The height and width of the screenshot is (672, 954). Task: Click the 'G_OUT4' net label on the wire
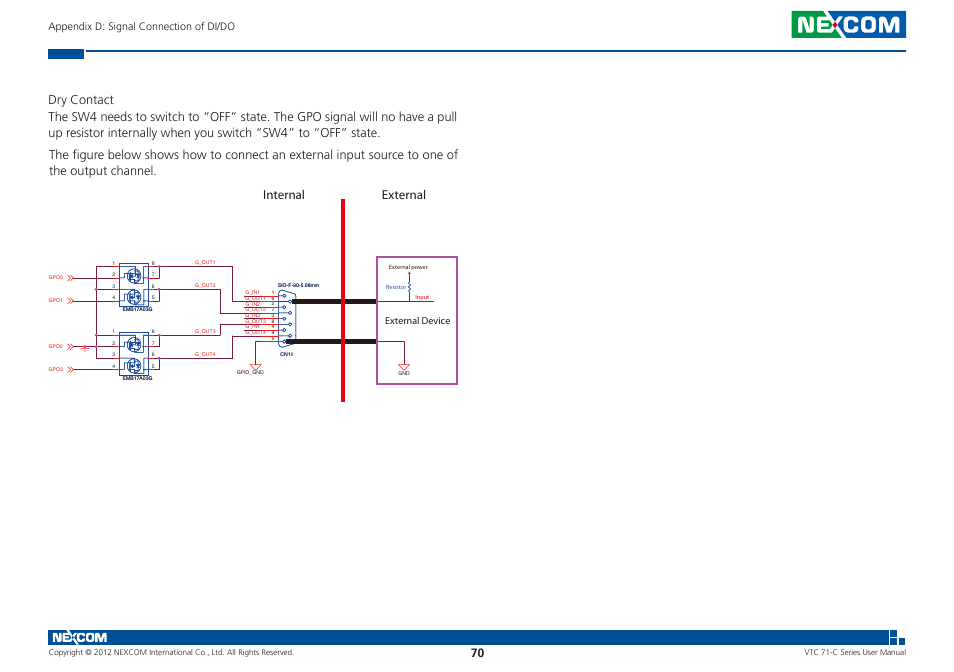(x=205, y=354)
